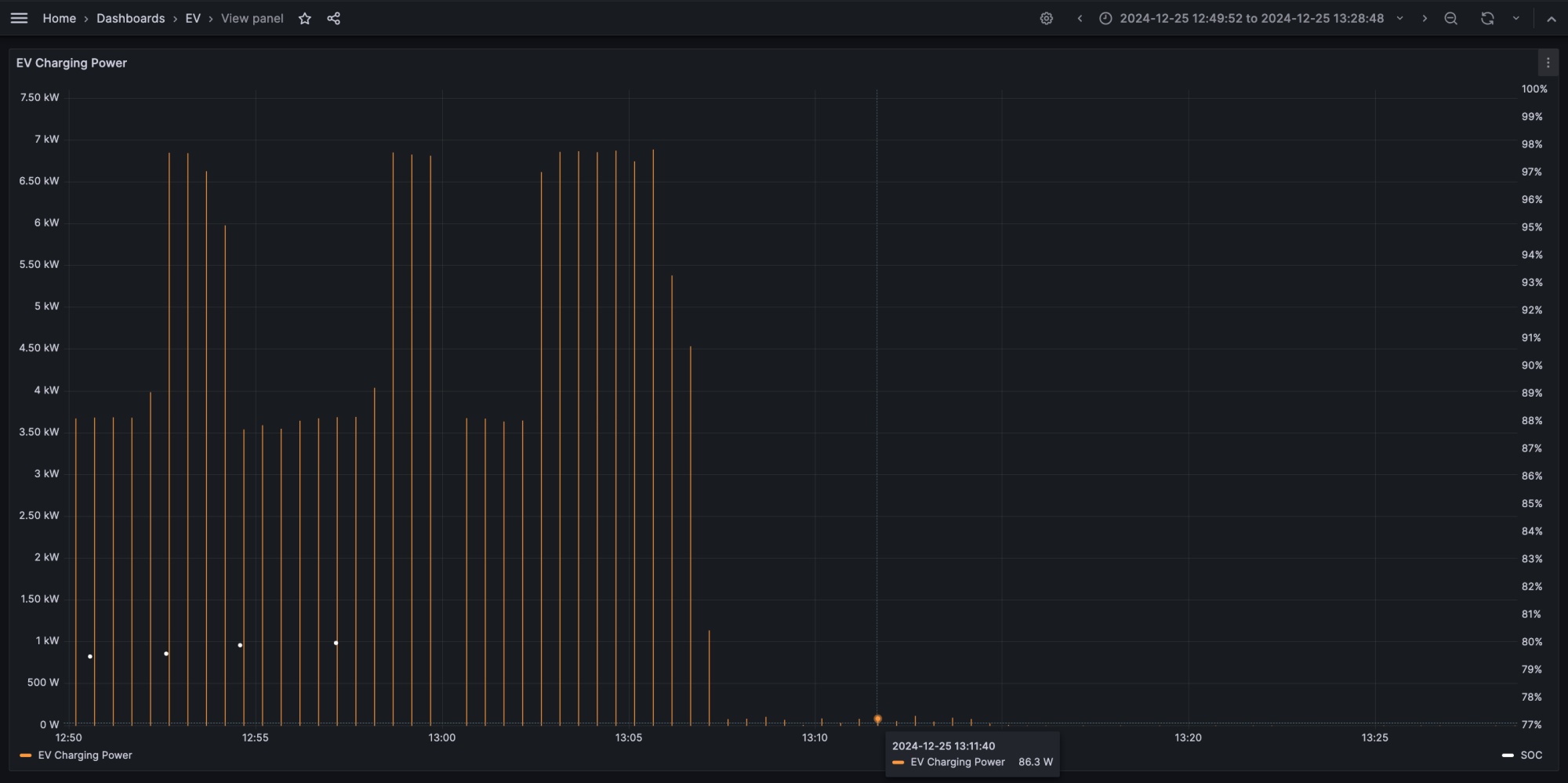
Task: Click the 86.3 W tooltip value
Action: pyautogui.click(x=1035, y=762)
